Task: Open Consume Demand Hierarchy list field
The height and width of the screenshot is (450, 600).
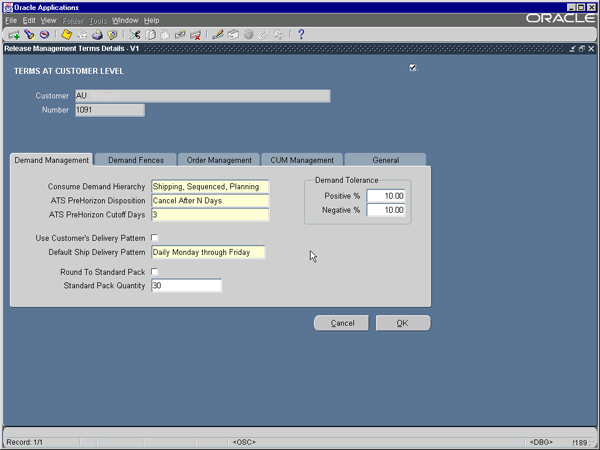Action: click(210, 187)
